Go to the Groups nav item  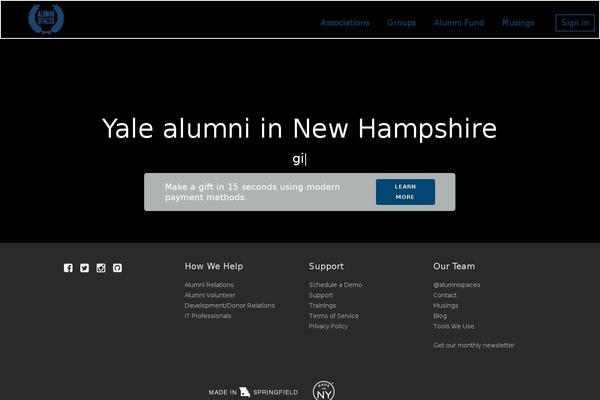pos(401,23)
